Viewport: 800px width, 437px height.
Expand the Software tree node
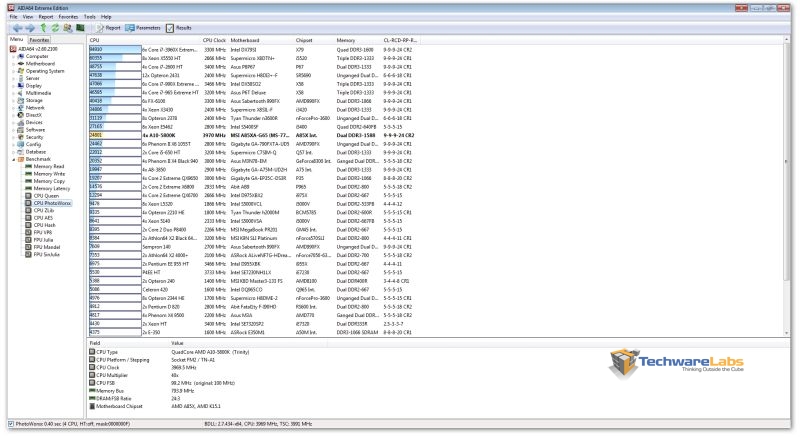tap(14, 130)
